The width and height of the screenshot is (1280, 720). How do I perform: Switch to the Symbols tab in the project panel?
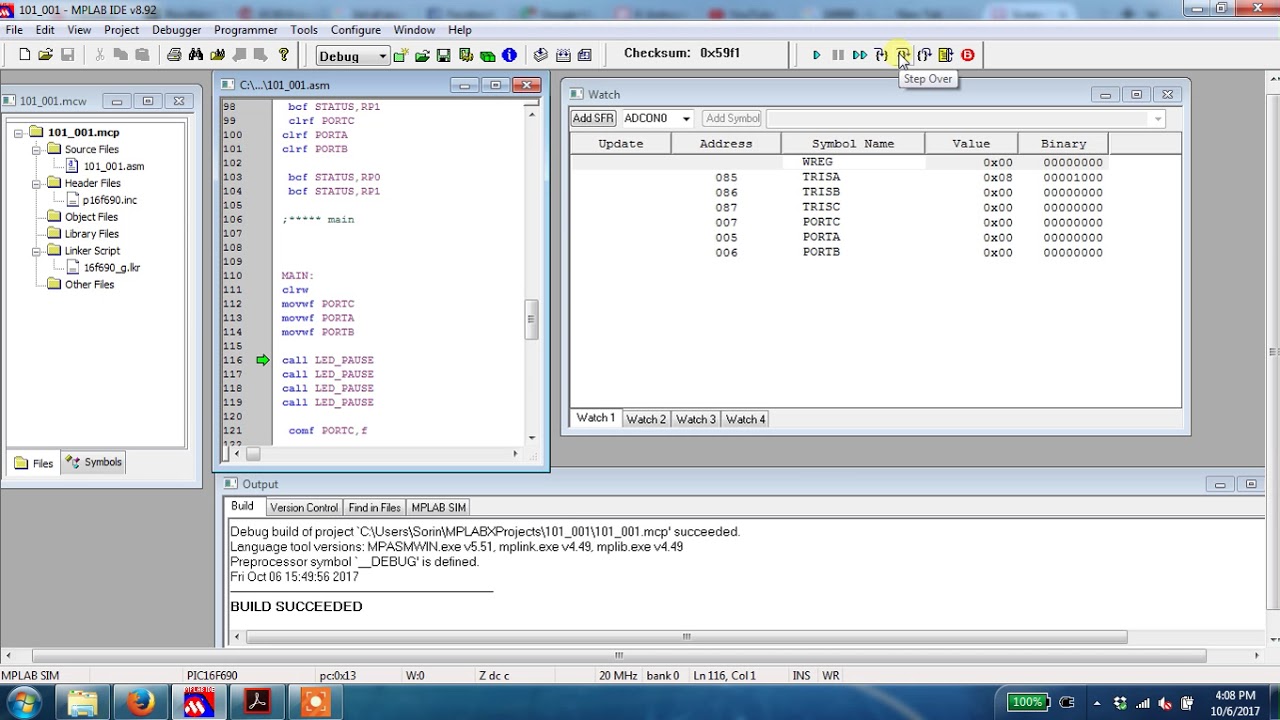95,462
